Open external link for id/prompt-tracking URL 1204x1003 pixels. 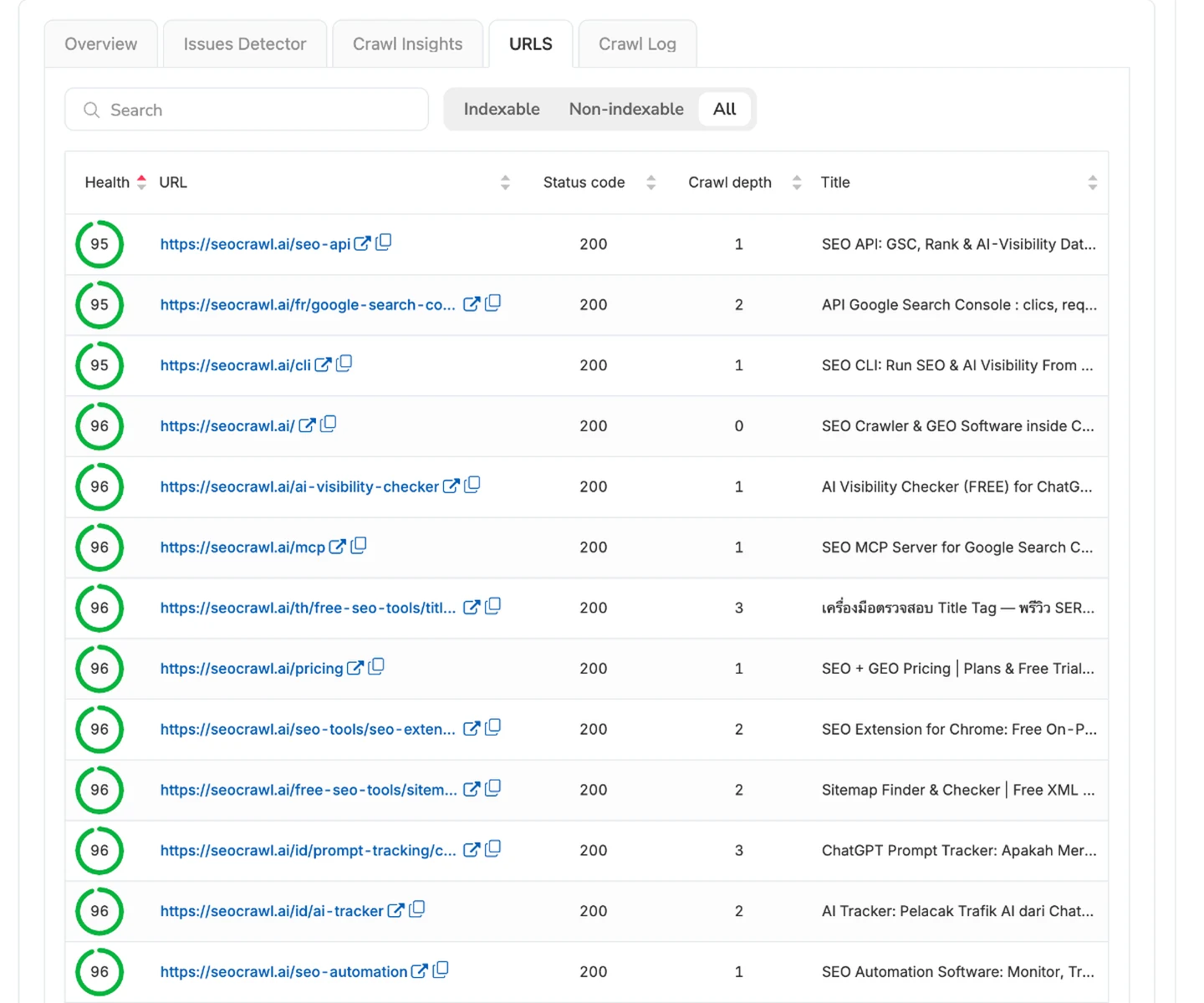point(472,849)
